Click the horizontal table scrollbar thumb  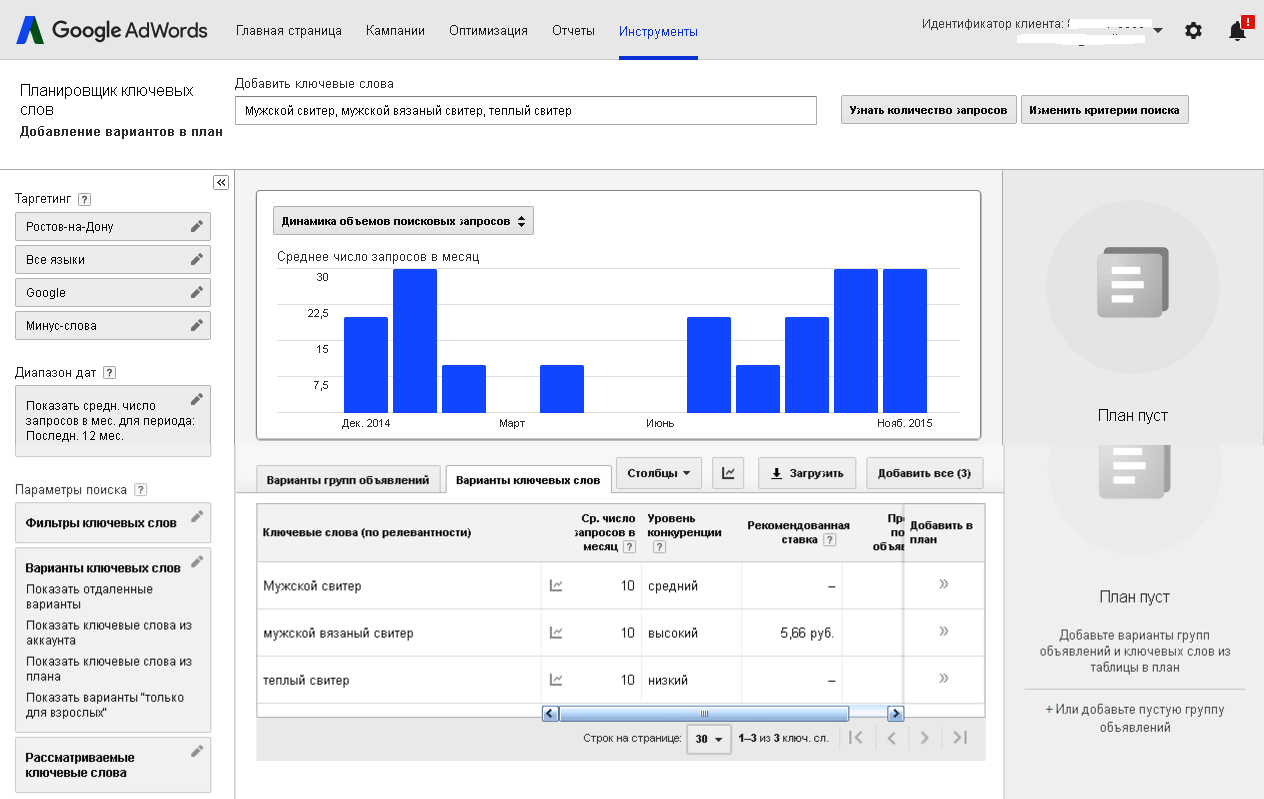[x=703, y=714]
